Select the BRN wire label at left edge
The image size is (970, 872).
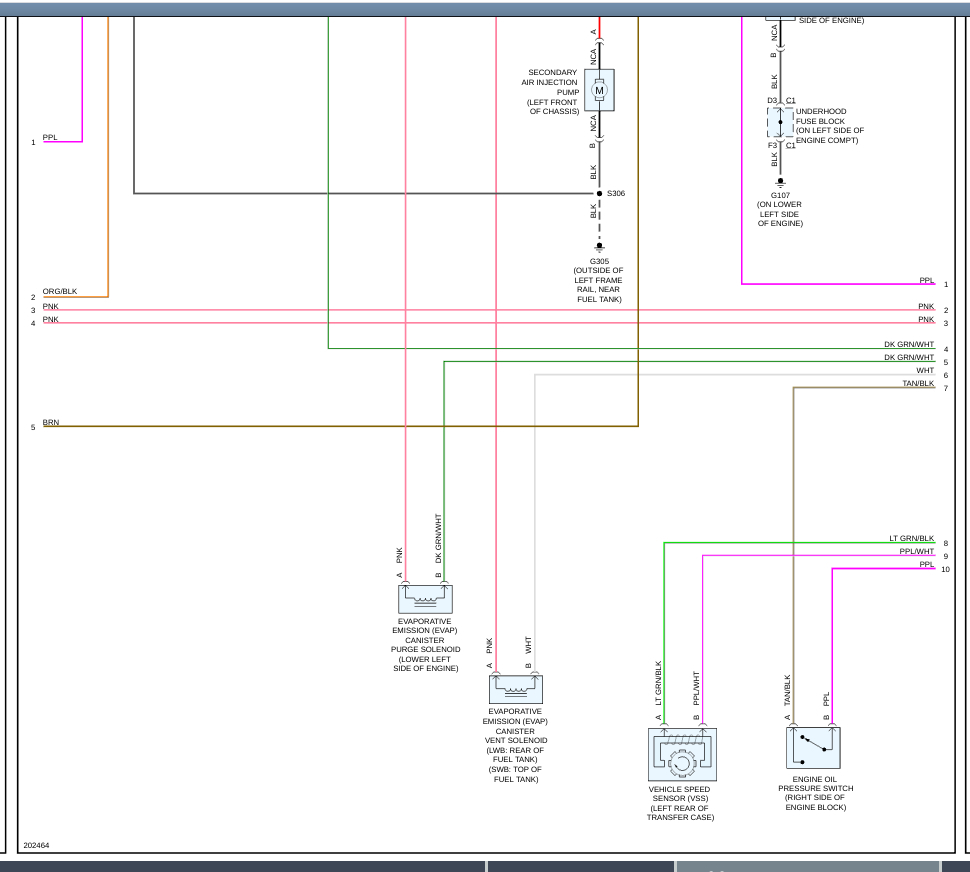(50, 423)
